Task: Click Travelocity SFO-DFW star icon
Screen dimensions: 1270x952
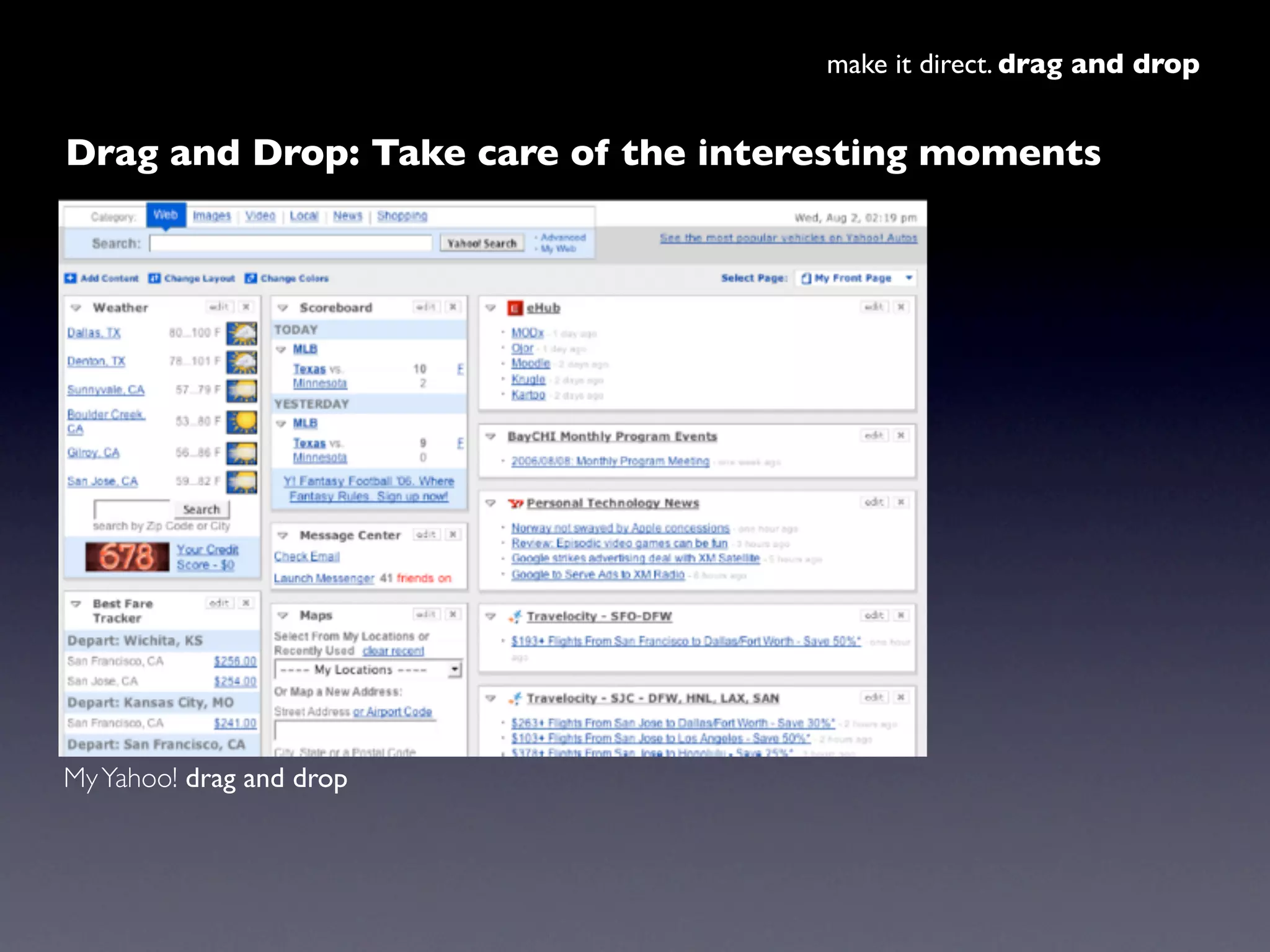Action: [515, 617]
